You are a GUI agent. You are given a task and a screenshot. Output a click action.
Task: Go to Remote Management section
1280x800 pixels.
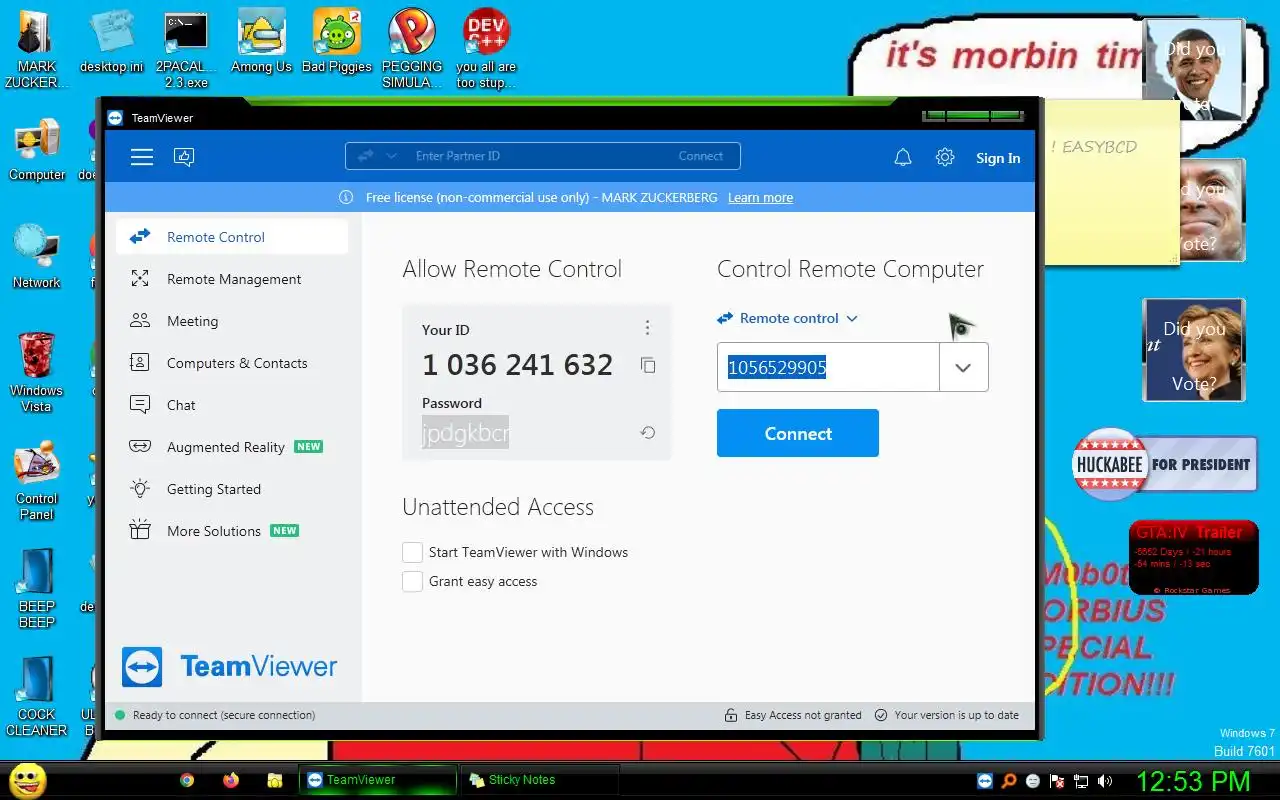[x=232, y=279]
